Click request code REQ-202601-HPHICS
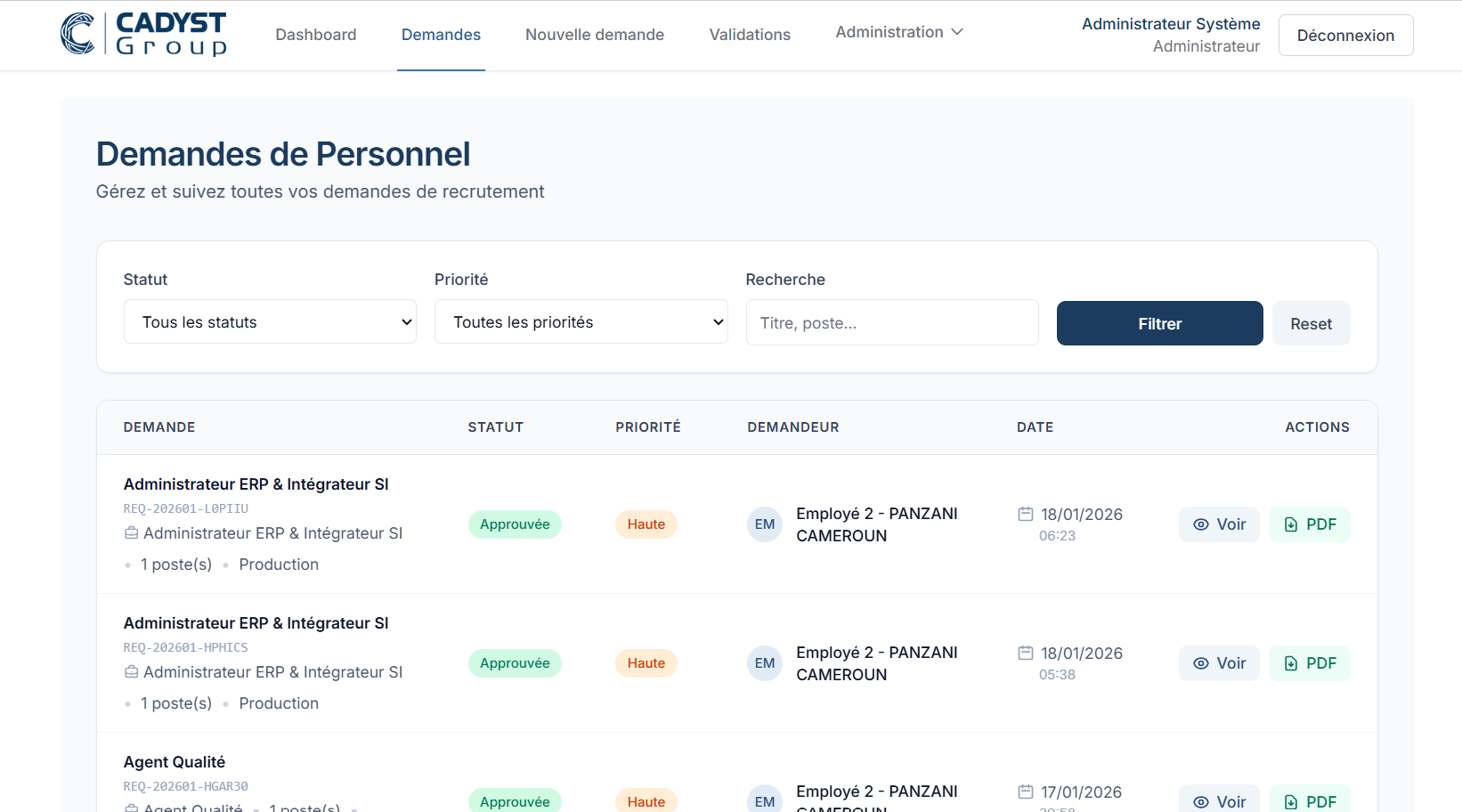The height and width of the screenshot is (812, 1462). 186,647
